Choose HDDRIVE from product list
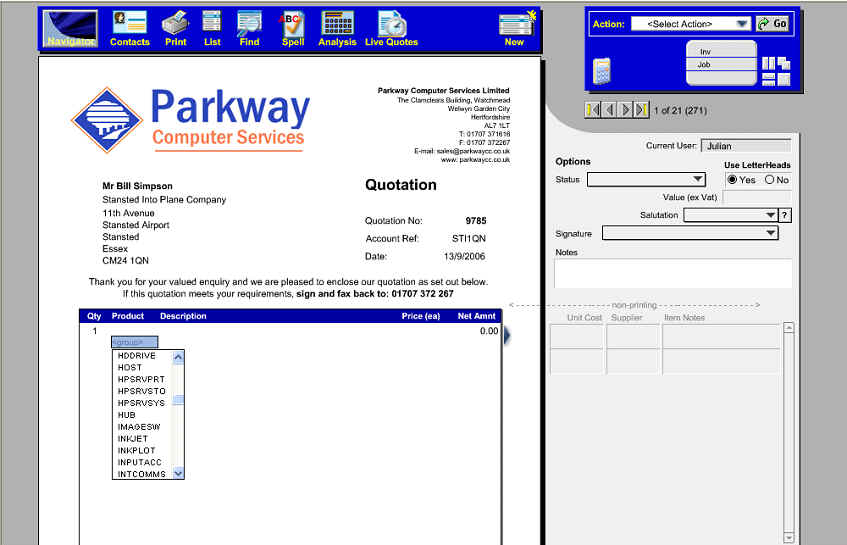 [137, 356]
